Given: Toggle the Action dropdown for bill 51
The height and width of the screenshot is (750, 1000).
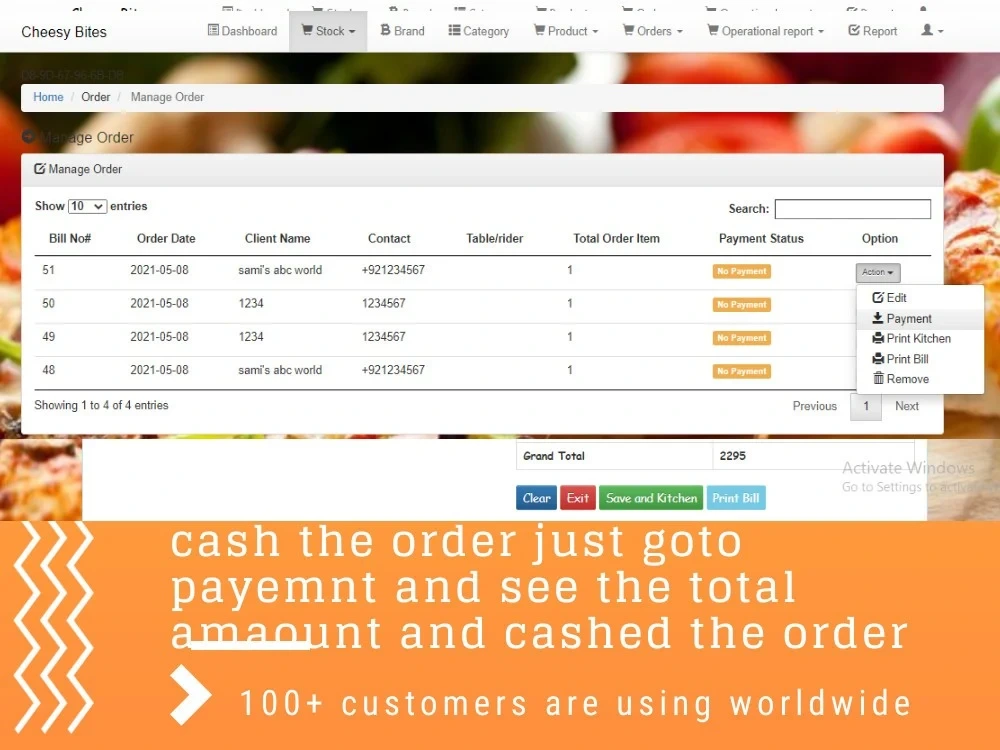Looking at the screenshot, I should (x=878, y=272).
